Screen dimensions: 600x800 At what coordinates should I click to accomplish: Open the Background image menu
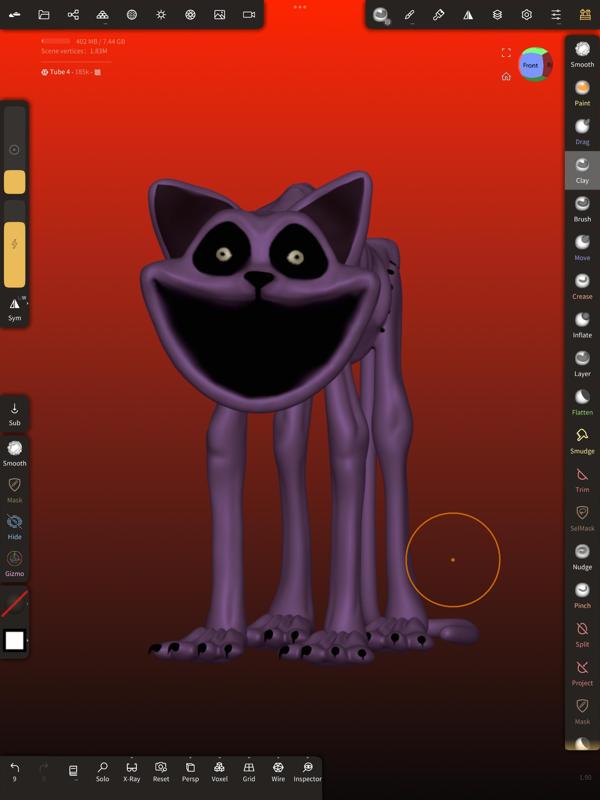tap(219, 15)
